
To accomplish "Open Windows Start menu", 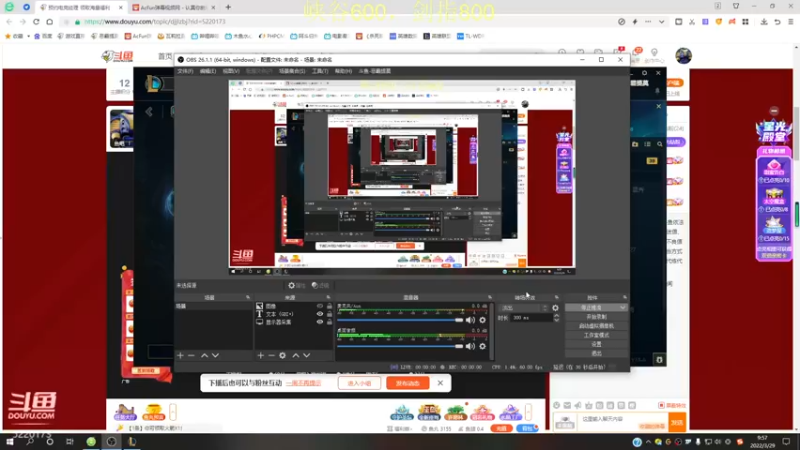I will click(10, 441).
